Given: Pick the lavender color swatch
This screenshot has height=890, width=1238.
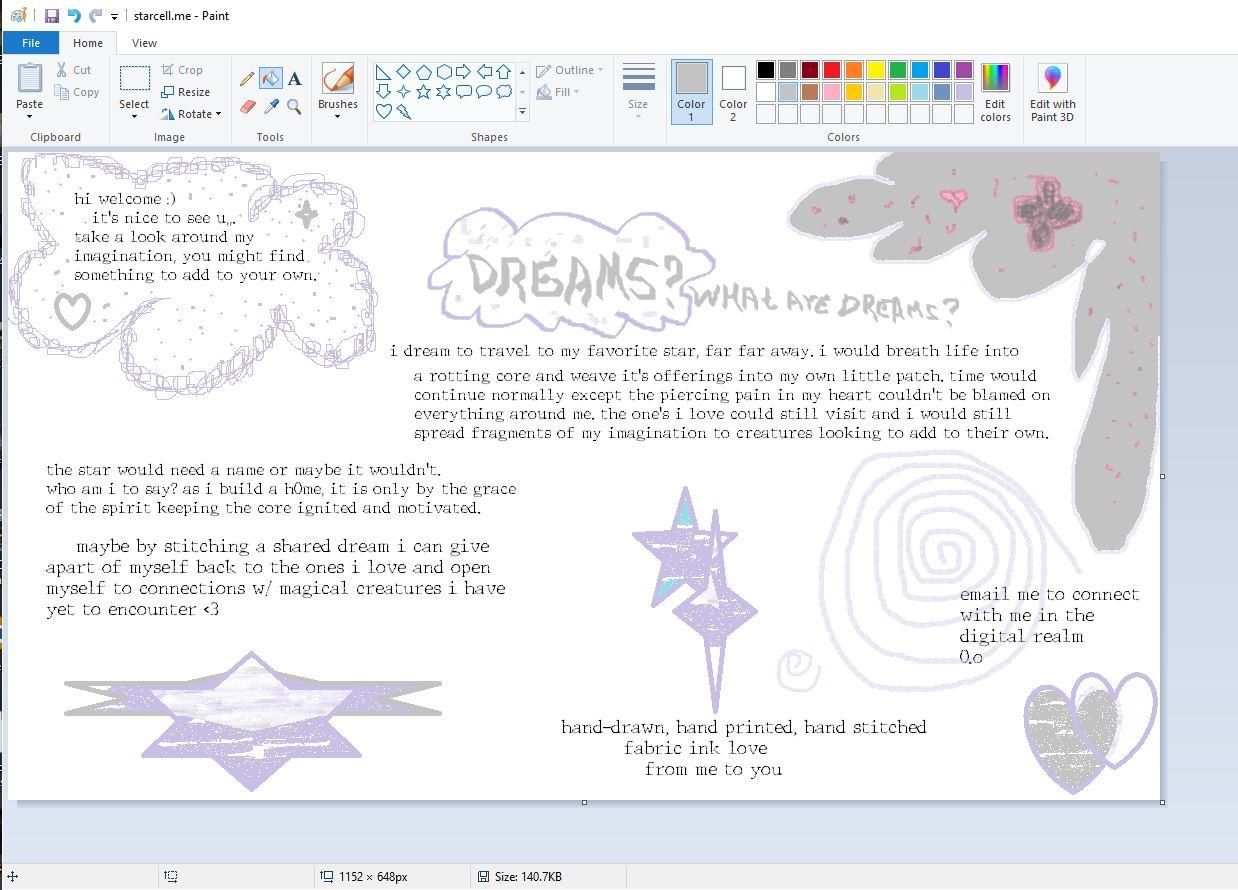Looking at the screenshot, I should click(x=964, y=92).
